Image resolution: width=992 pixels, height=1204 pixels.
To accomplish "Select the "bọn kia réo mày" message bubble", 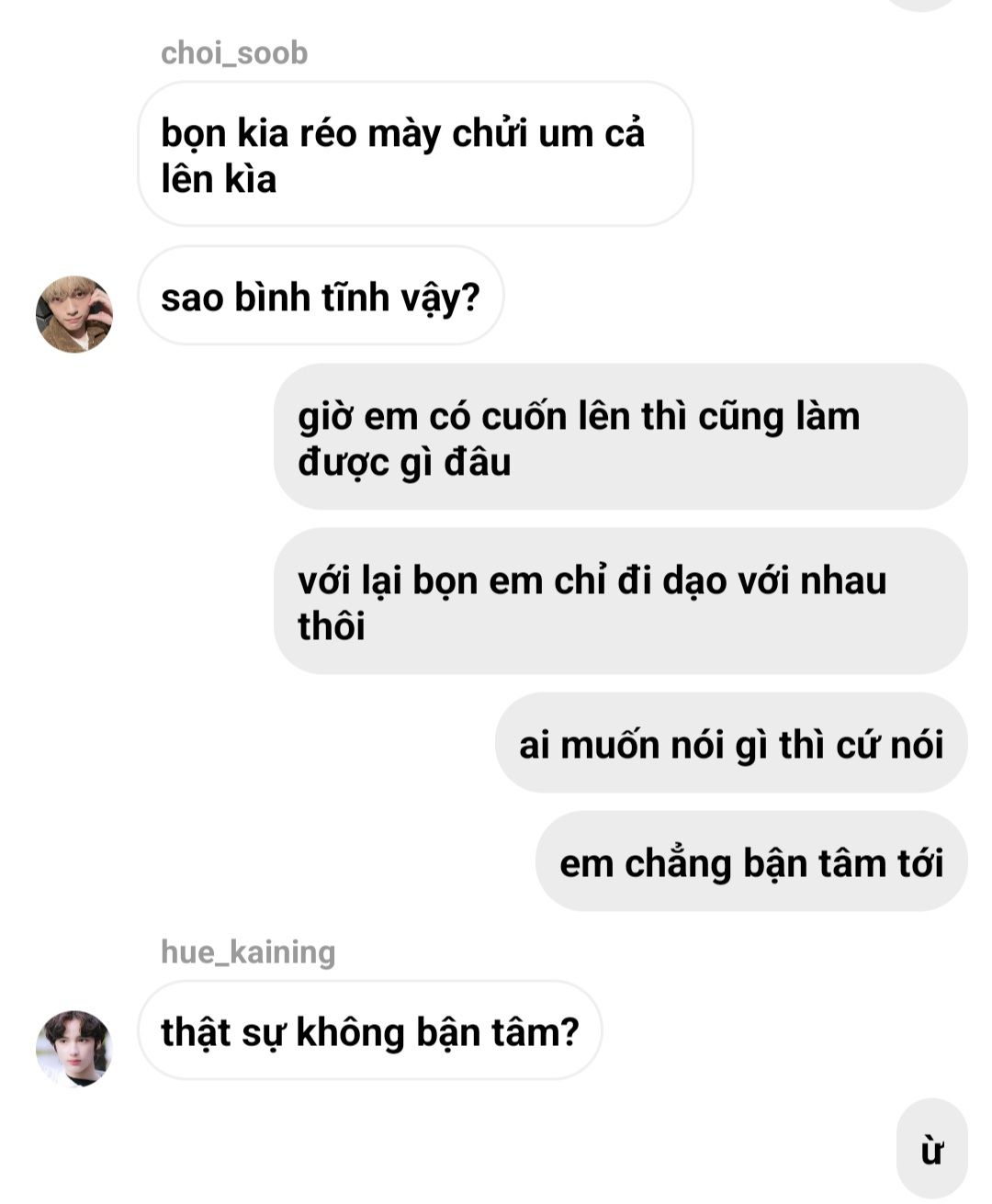I will click(x=415, y=154).
